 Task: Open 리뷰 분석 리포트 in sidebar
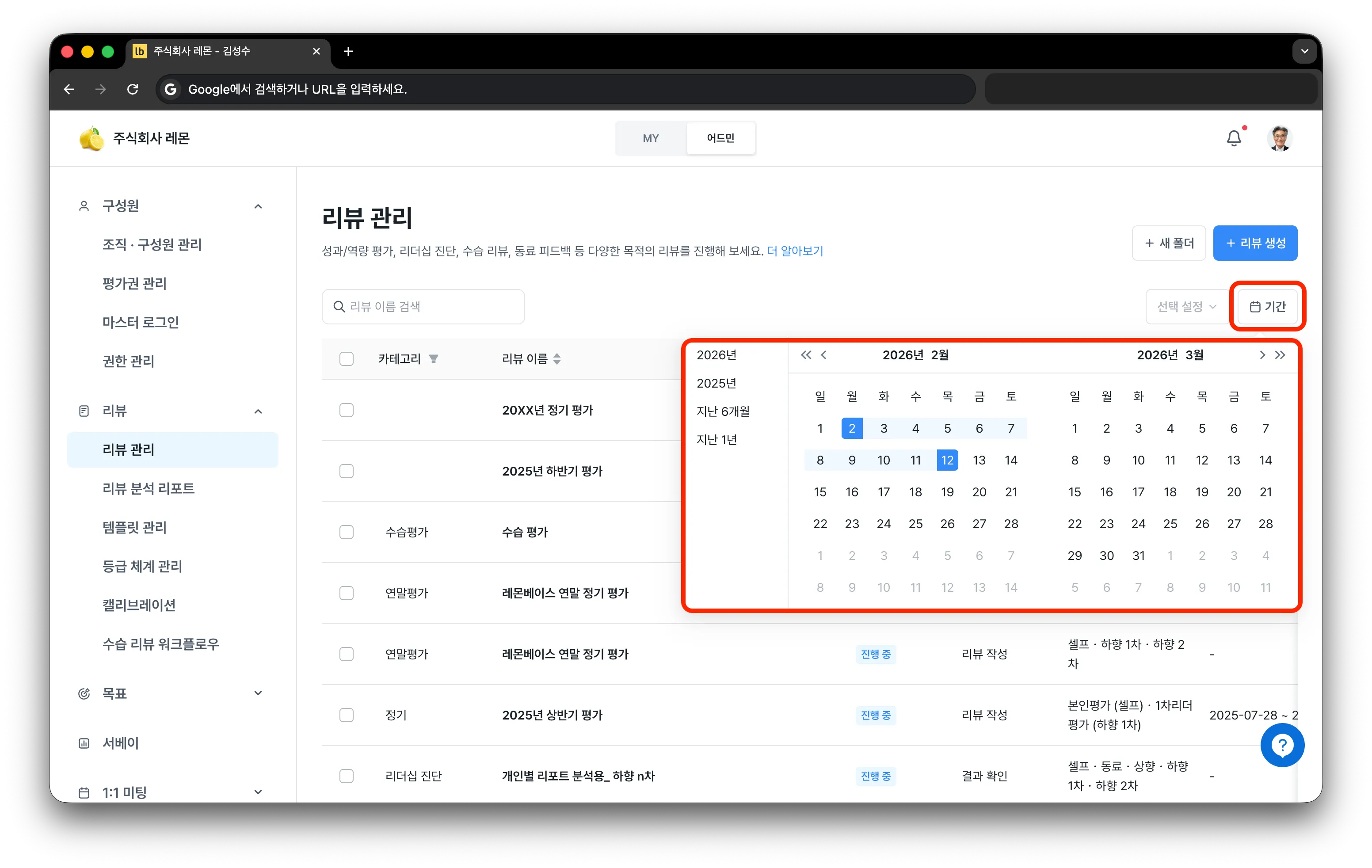pyautogui.click(x=148, y=488)
